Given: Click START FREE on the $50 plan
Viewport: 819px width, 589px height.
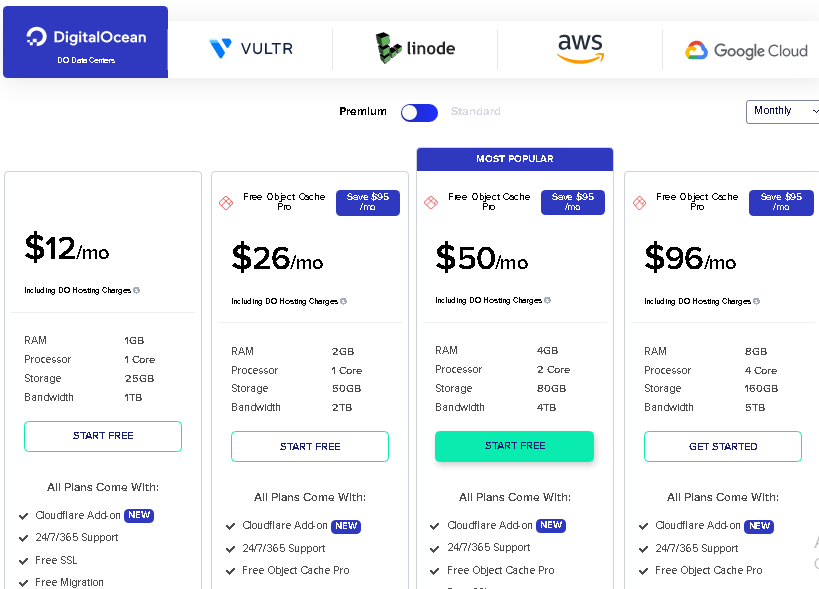Looking at the screenshot, I should pyautogui.click(x=514, y=446).
